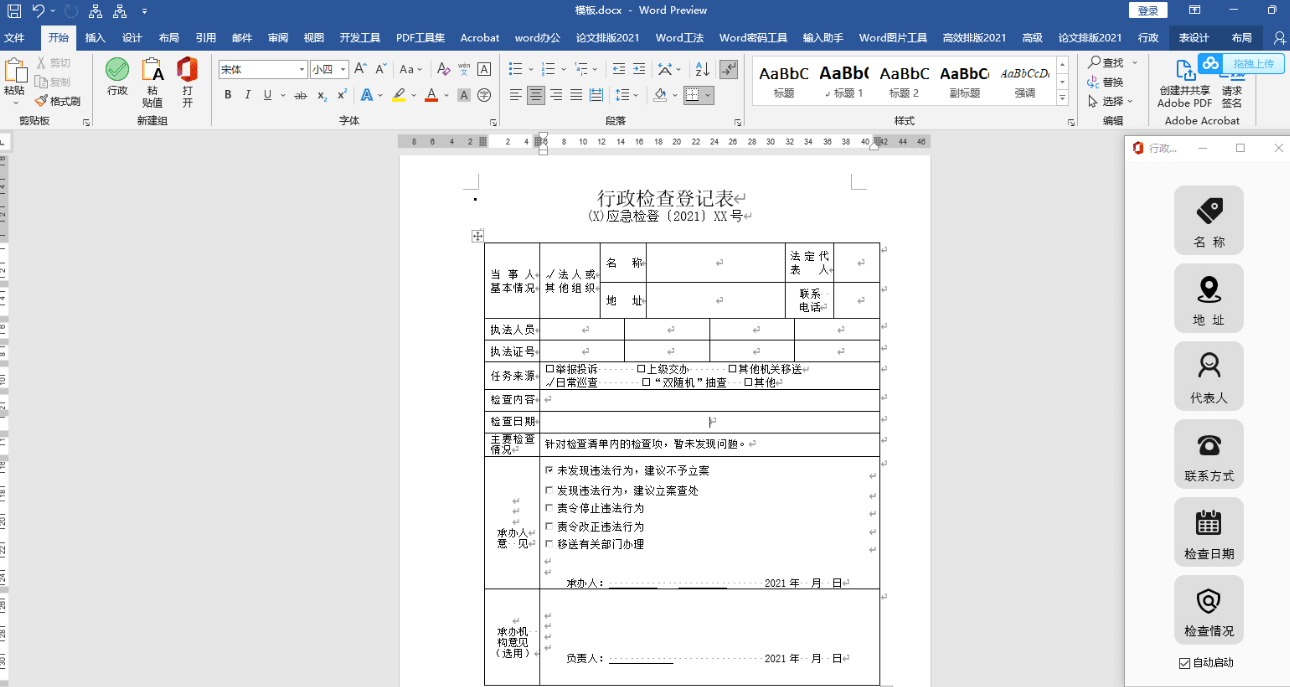The height and width of the screenshot is (687, 1290).
Task: Toggle bold formatting in the Font group
Action: click(x=230, y=93)
